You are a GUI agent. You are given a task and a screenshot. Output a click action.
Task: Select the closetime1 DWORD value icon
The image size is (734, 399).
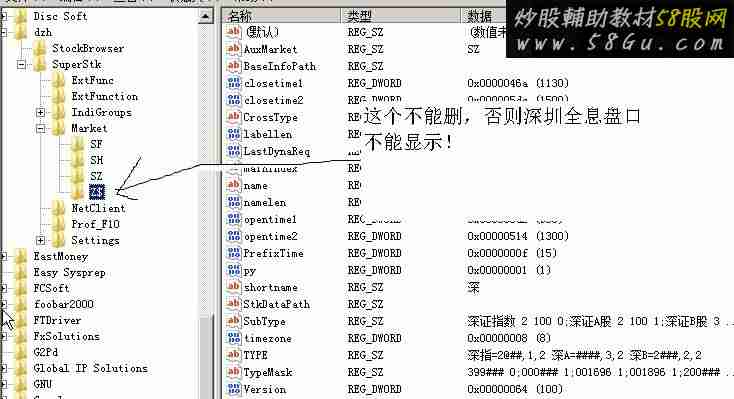234,83
